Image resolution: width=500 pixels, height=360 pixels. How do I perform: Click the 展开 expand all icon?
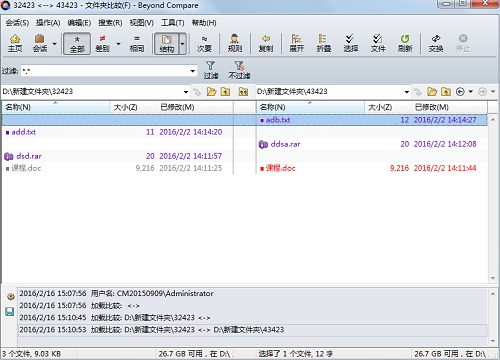[296, 43]
